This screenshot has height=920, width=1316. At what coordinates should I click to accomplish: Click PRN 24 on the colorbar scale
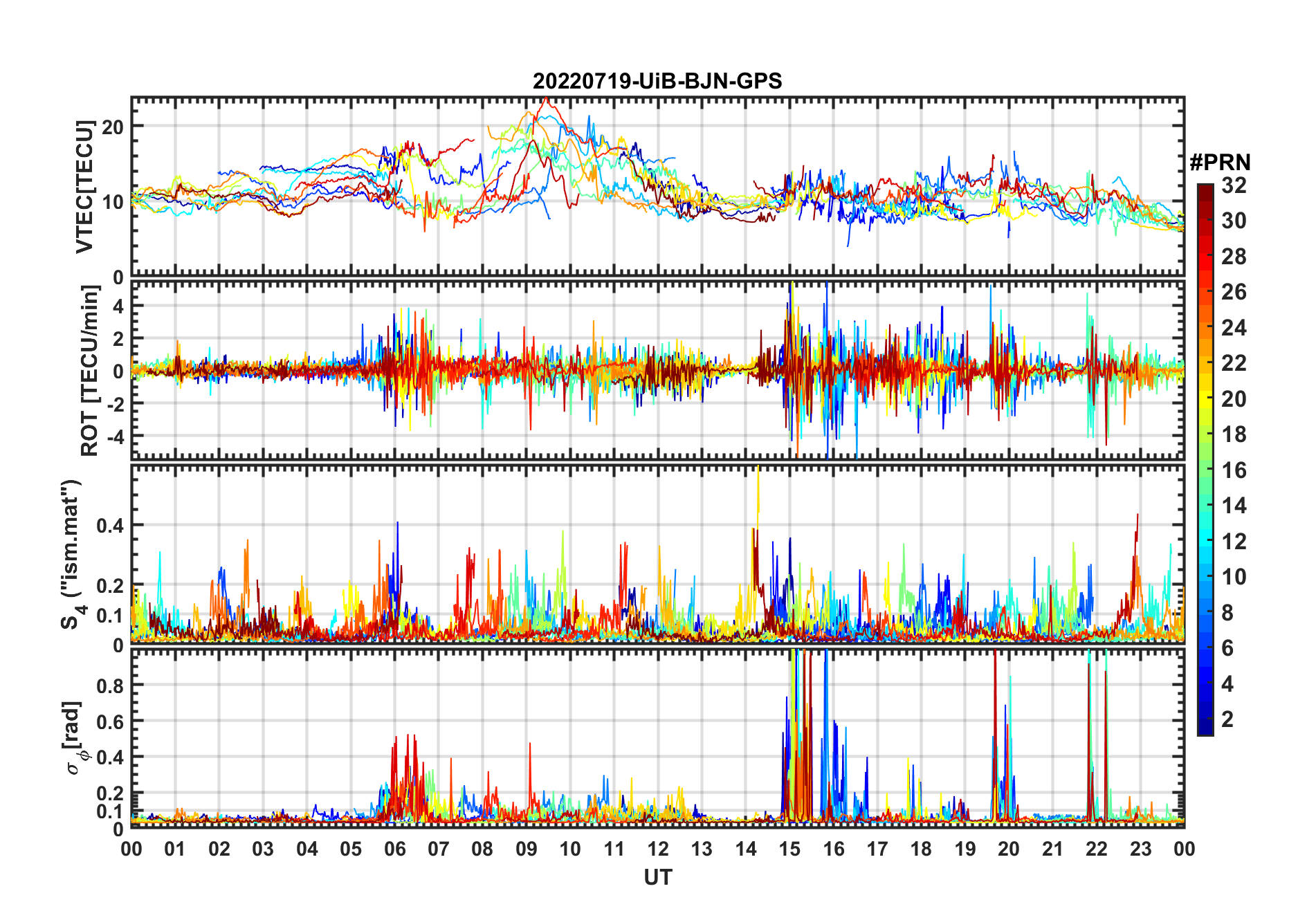click(x=1234, y=327)
